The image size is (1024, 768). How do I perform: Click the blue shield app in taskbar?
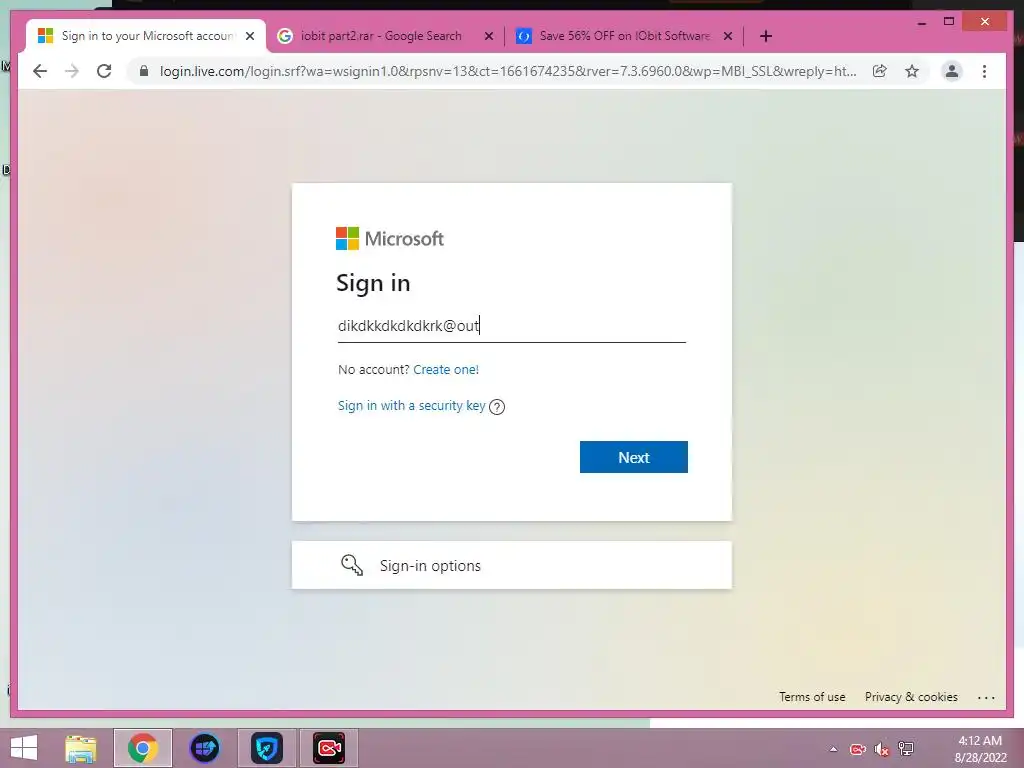coord(266,748)
